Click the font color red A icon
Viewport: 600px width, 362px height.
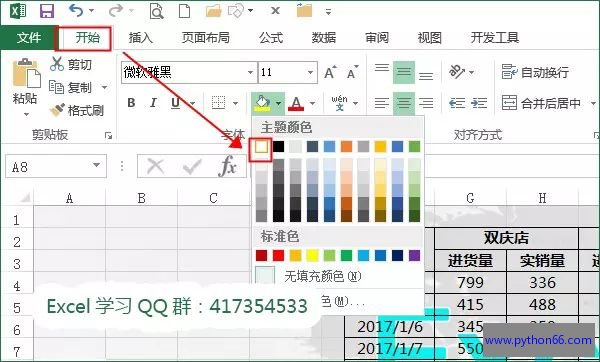pos(296,103)
